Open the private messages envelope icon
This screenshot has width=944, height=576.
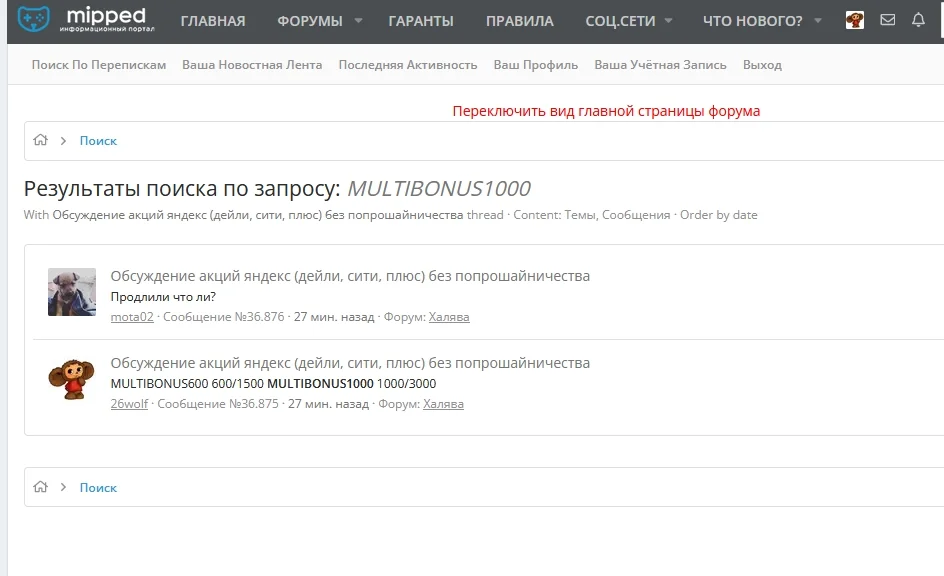pyautogui.click(x=887, y=20)
